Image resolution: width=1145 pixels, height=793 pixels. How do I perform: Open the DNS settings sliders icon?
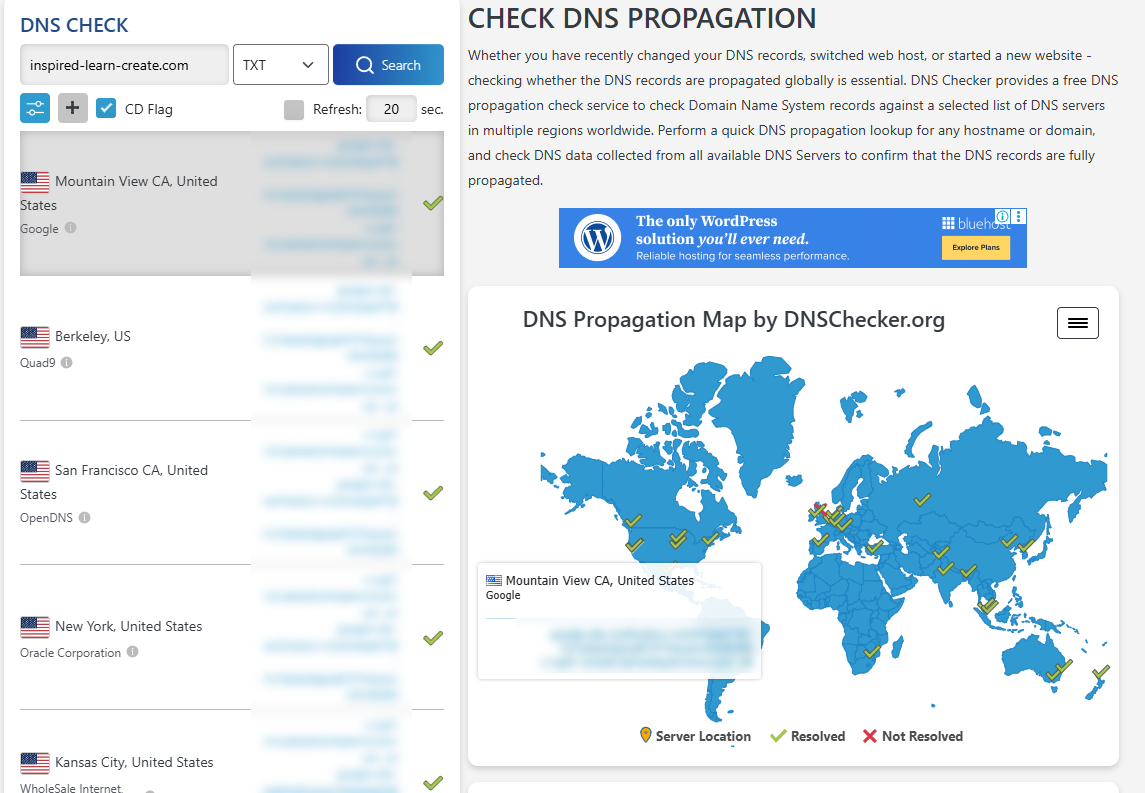pyautogui.click(x=35, y=109)
